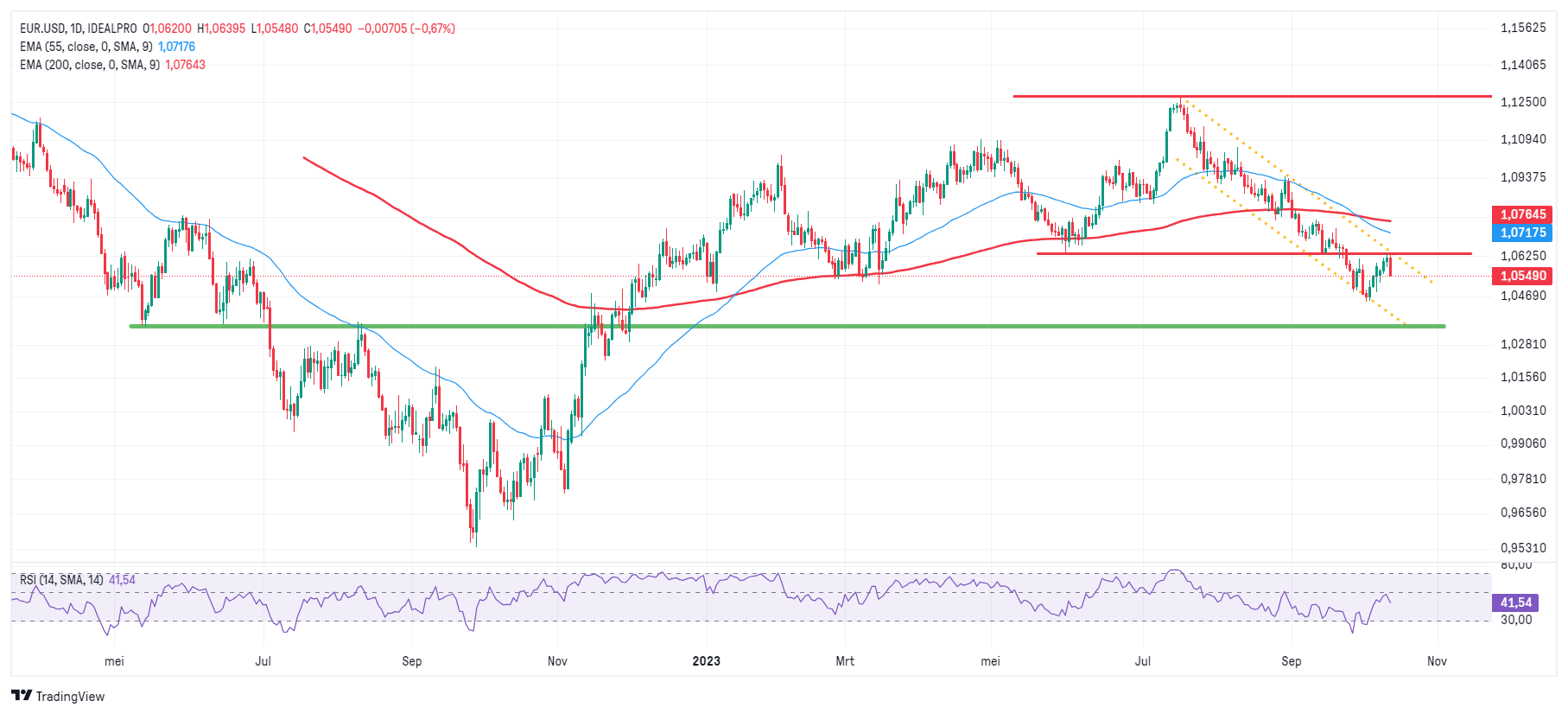This screenshot has width=1568, height=714.
Task: Click the 1,12500 price axis label
Action: 1523,102
